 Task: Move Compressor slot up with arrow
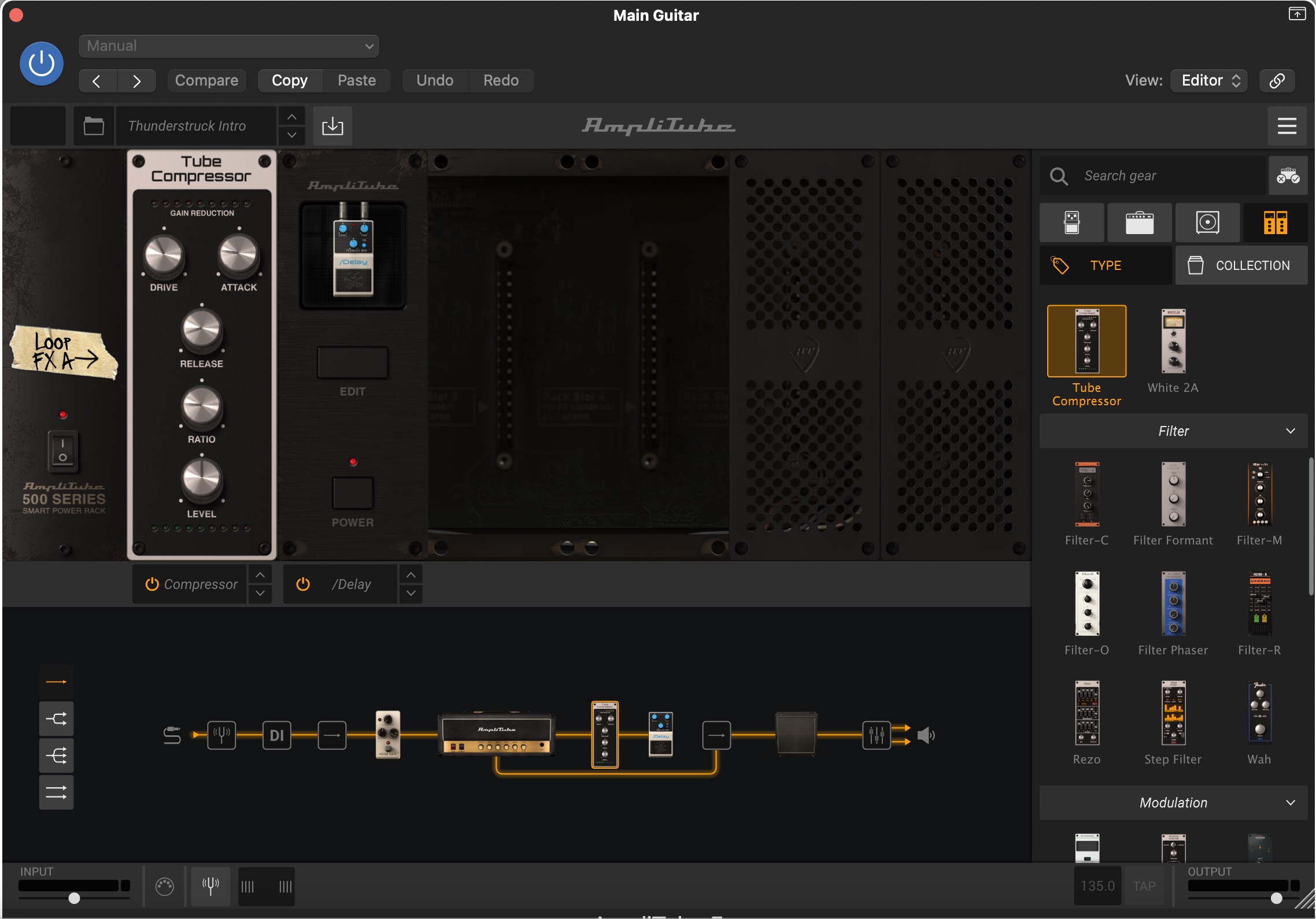tap(260, 575)
